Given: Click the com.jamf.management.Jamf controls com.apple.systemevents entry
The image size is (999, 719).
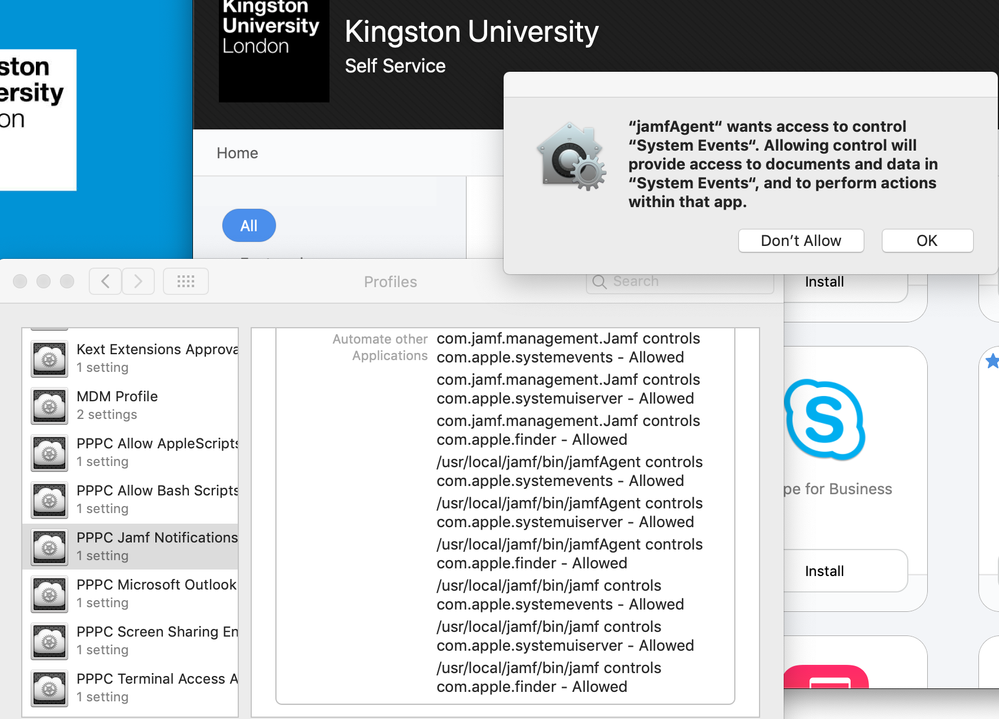Looking at the screenshot, I should [568, 348].
